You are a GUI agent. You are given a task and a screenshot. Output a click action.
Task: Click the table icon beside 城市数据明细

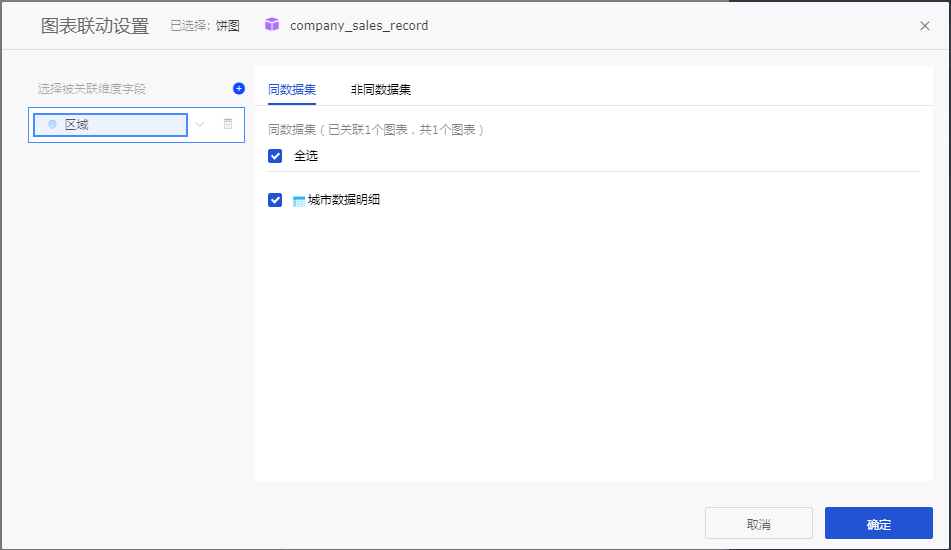click(x=298, y=201)
